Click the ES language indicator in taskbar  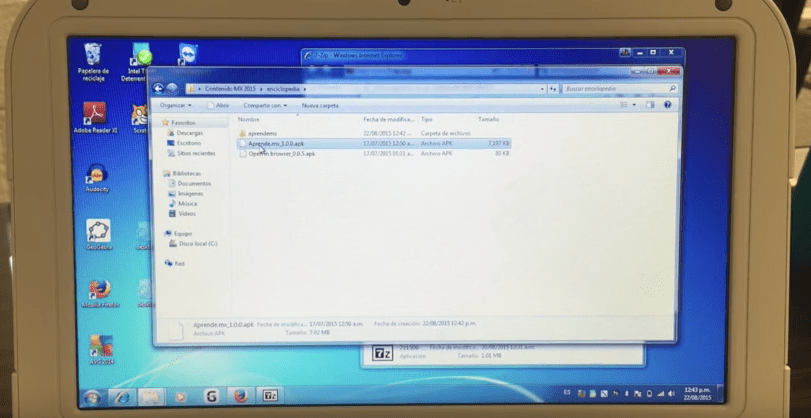click(567, 393)
